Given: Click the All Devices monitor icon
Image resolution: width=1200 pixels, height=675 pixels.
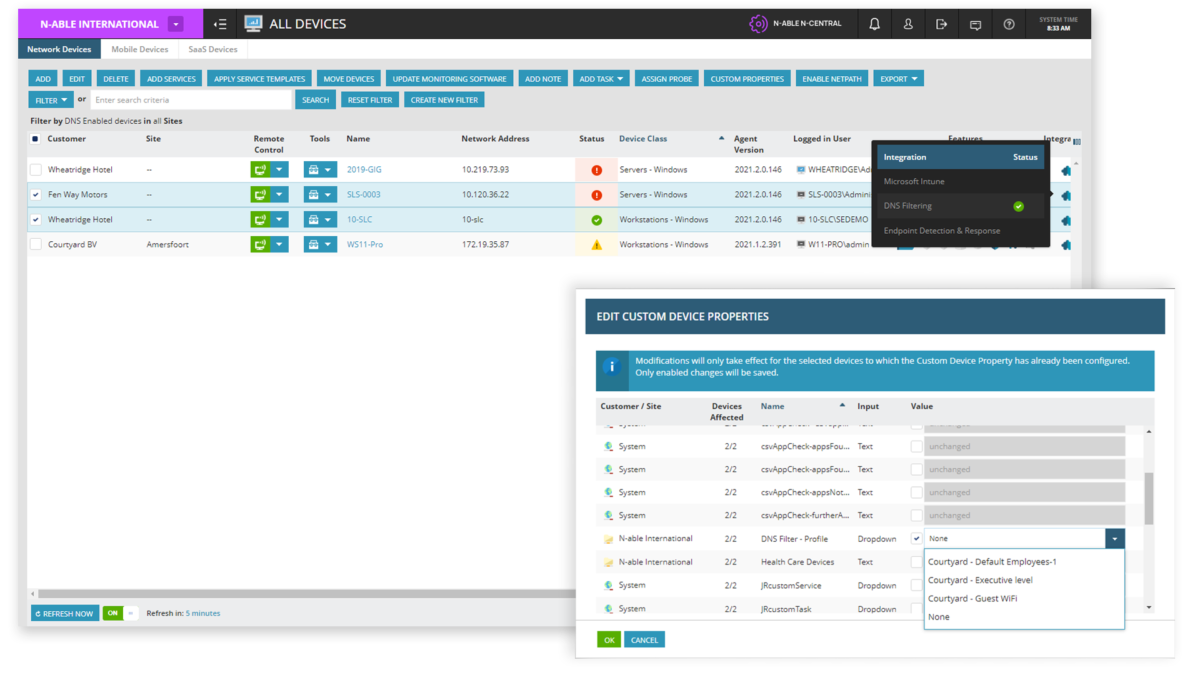Looking at the screenshot, I should (253, 23).
